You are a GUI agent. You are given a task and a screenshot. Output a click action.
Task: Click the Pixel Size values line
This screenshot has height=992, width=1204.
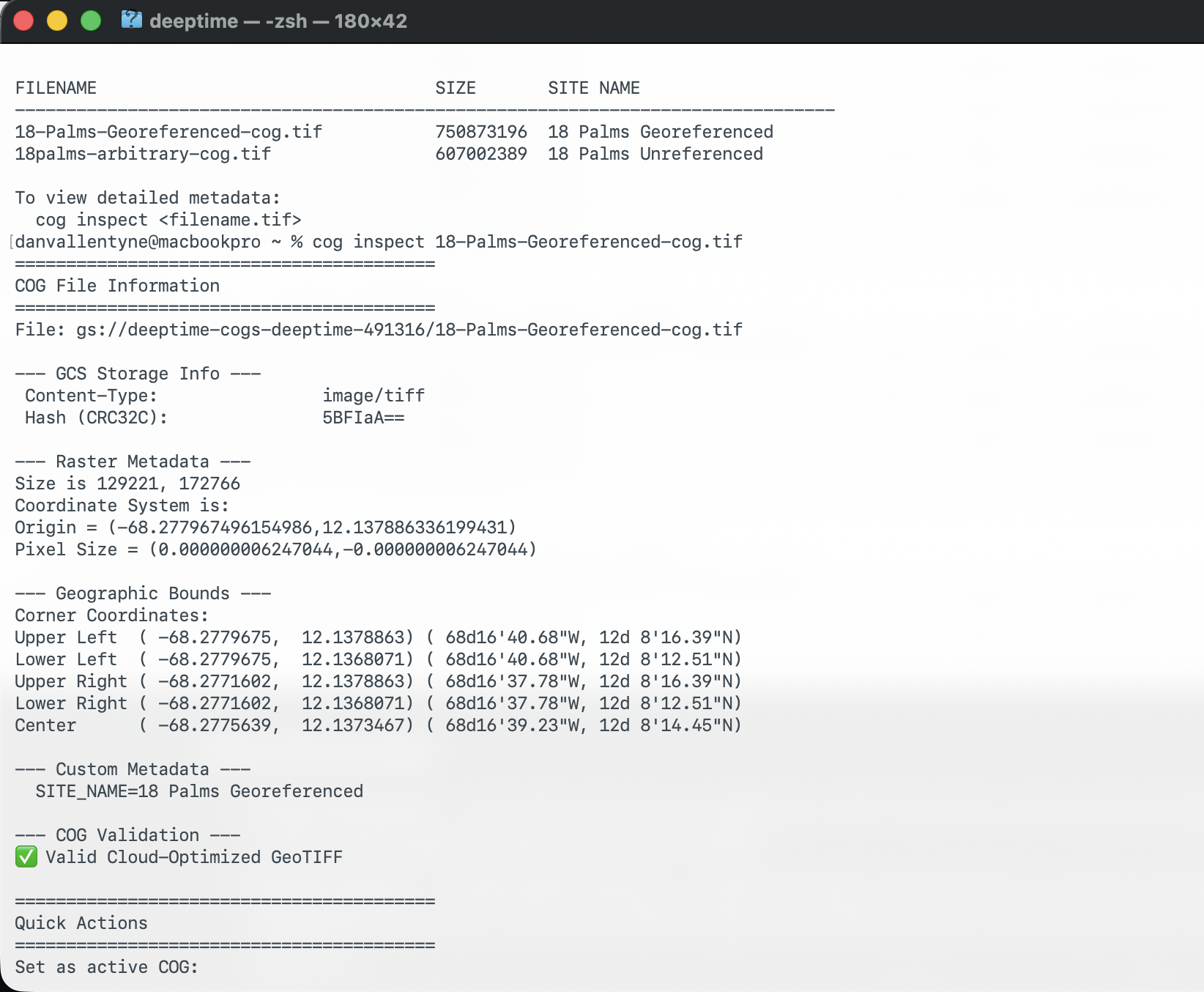pyautogui.click(x=275, y=549)
